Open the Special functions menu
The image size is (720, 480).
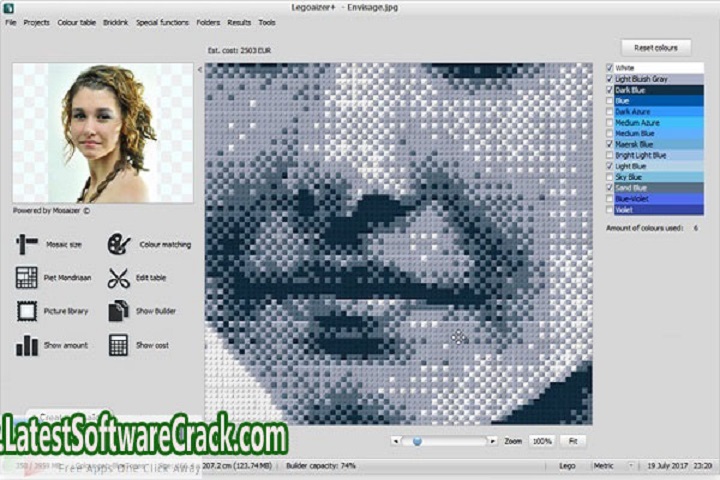[x=163, y=23]
